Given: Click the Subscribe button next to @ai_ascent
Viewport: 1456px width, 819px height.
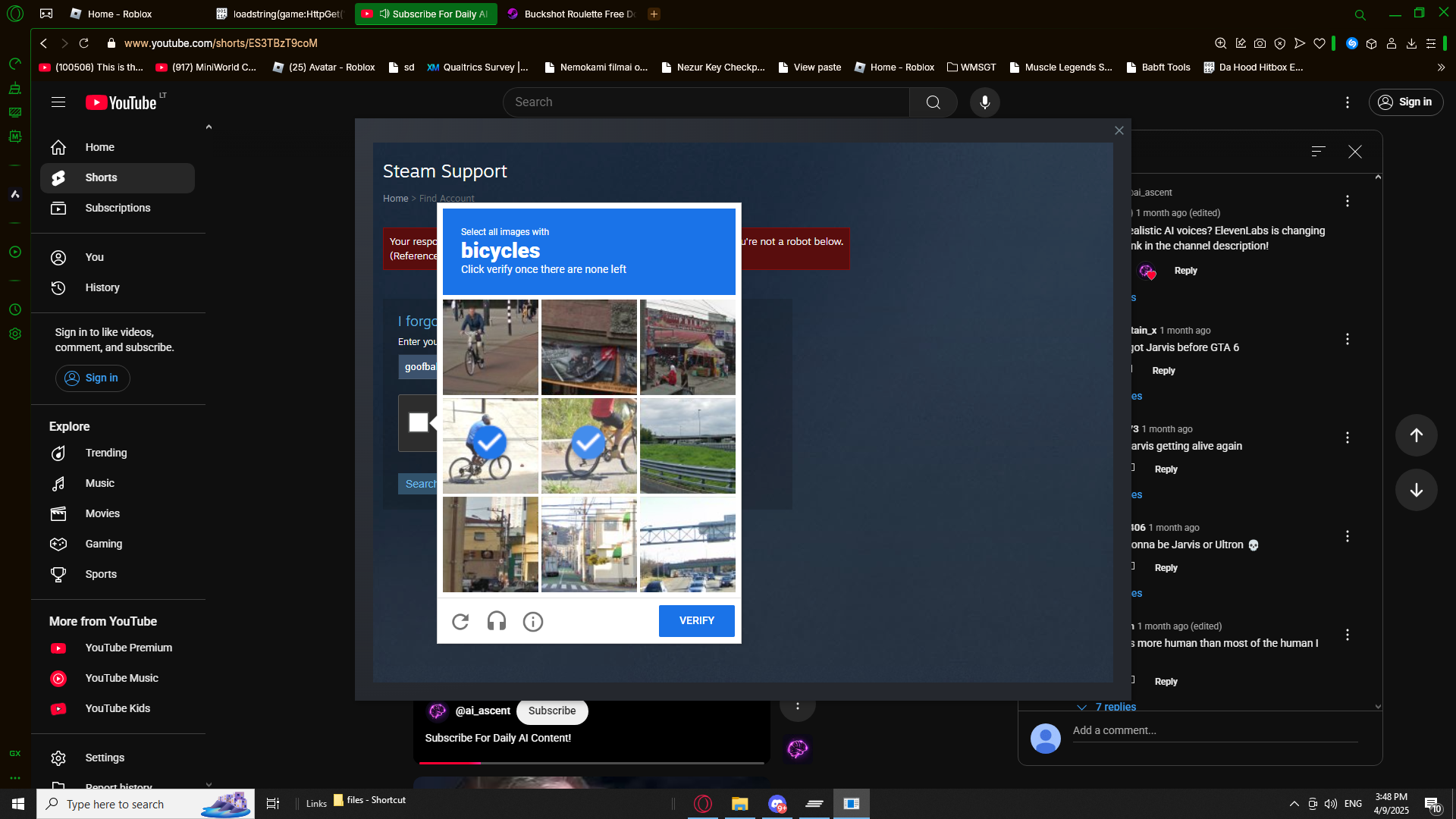Looking at the screenshot, I should click(552, 711).
